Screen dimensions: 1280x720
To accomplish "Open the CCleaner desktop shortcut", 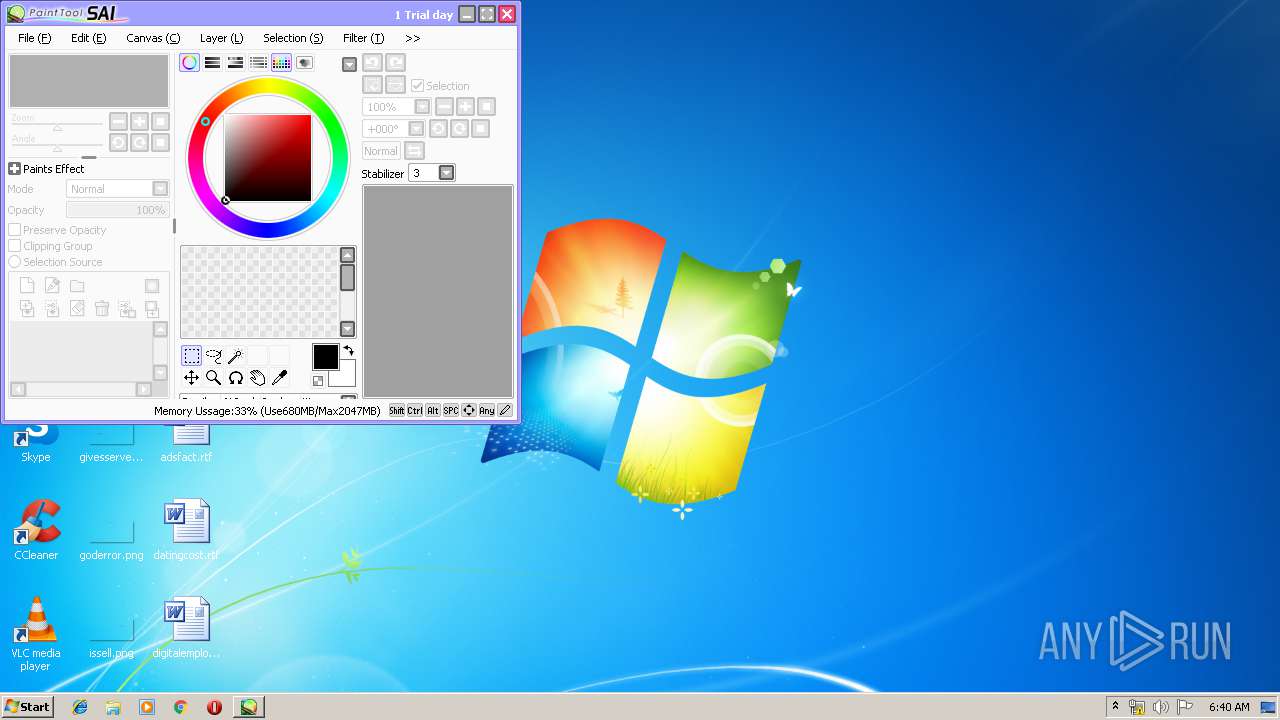I will [x=36, y=530].
